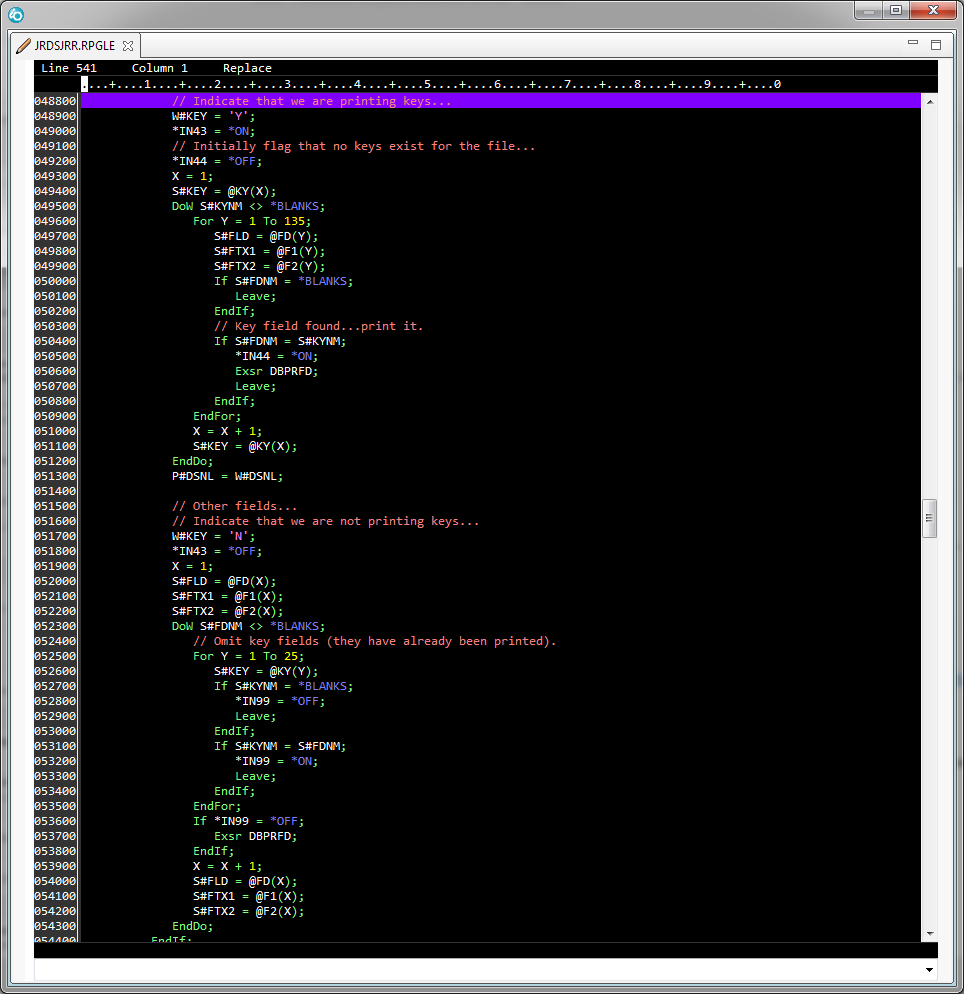Click the comment 'Indicate that we are printing keys...'
964x994 pixels.
tap(311, 101)
